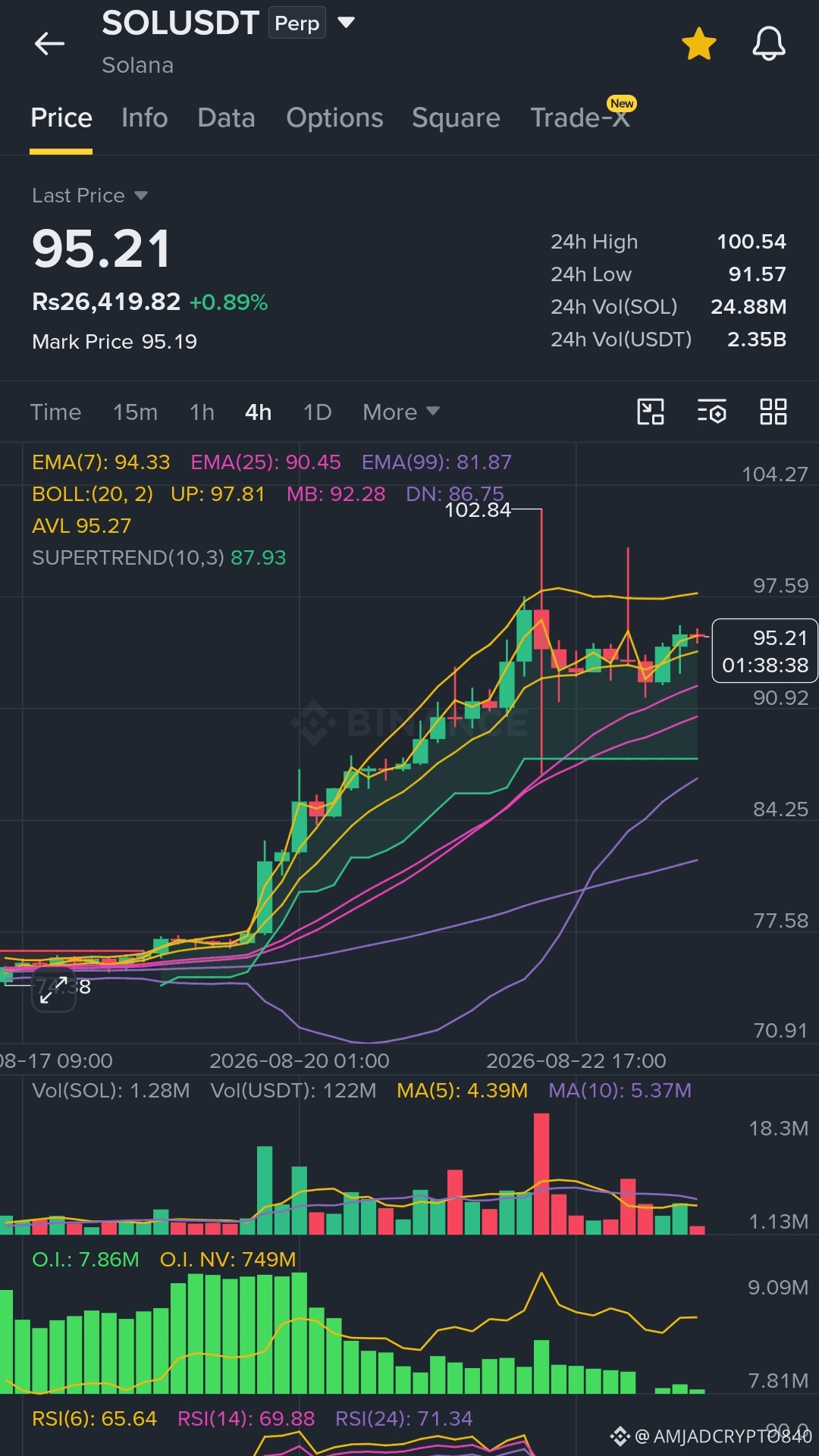Click the Rs26,419.82 converted price
819x1456 pixels.
point(106,302)
